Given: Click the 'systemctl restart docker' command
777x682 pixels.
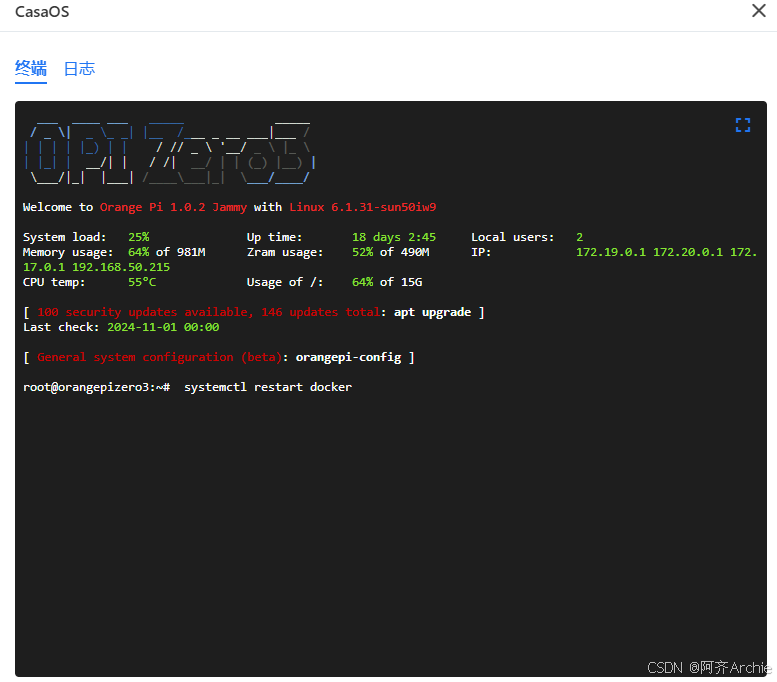Looking at the screenshot, I should (x=268, y=387).
